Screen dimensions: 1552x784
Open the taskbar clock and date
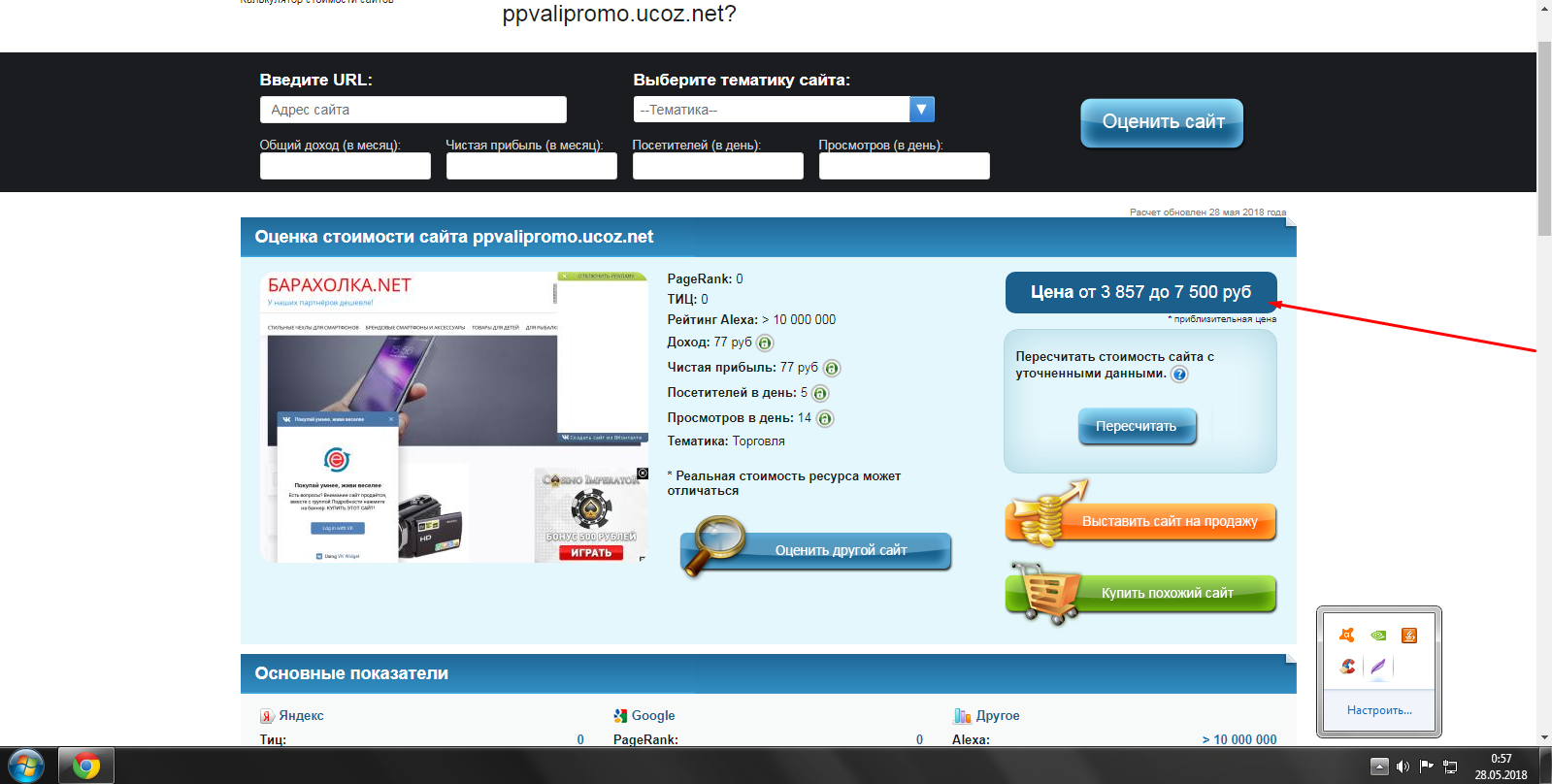pyautogui.click(x=1502, y=767)
